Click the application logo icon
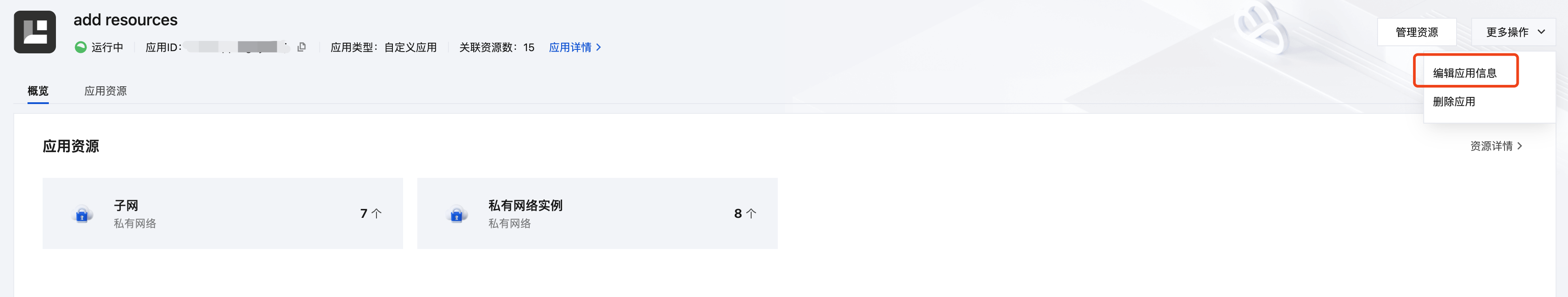Screen dimensions: 1568x297 35,32
